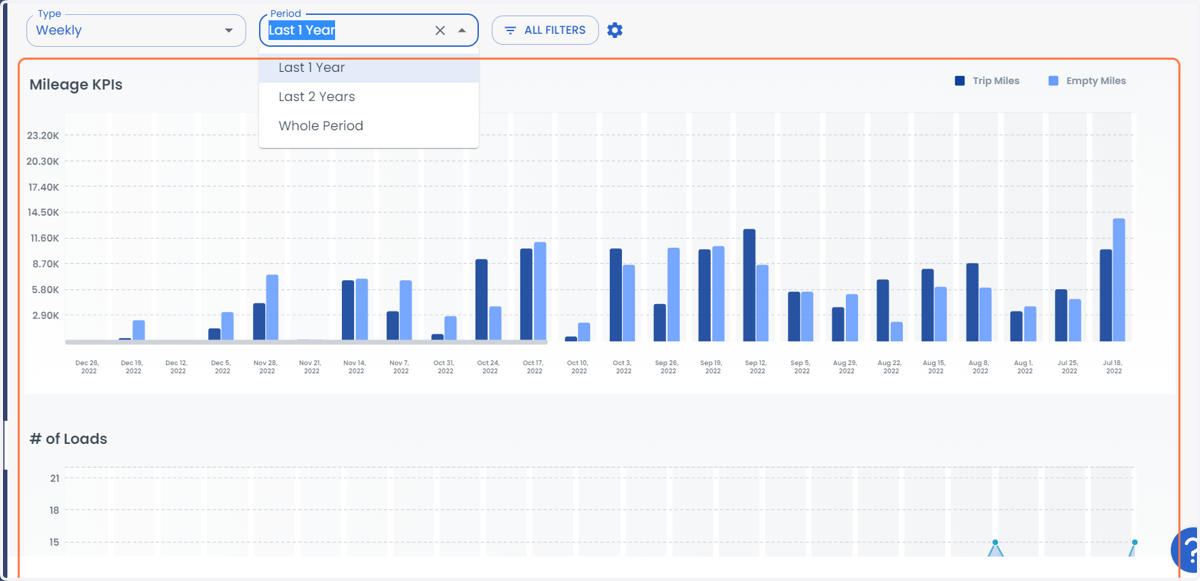Click the Aug 8, 2022 Trip Miles bar
This screenshot has width=1200, height=581.
pos(972,302)
